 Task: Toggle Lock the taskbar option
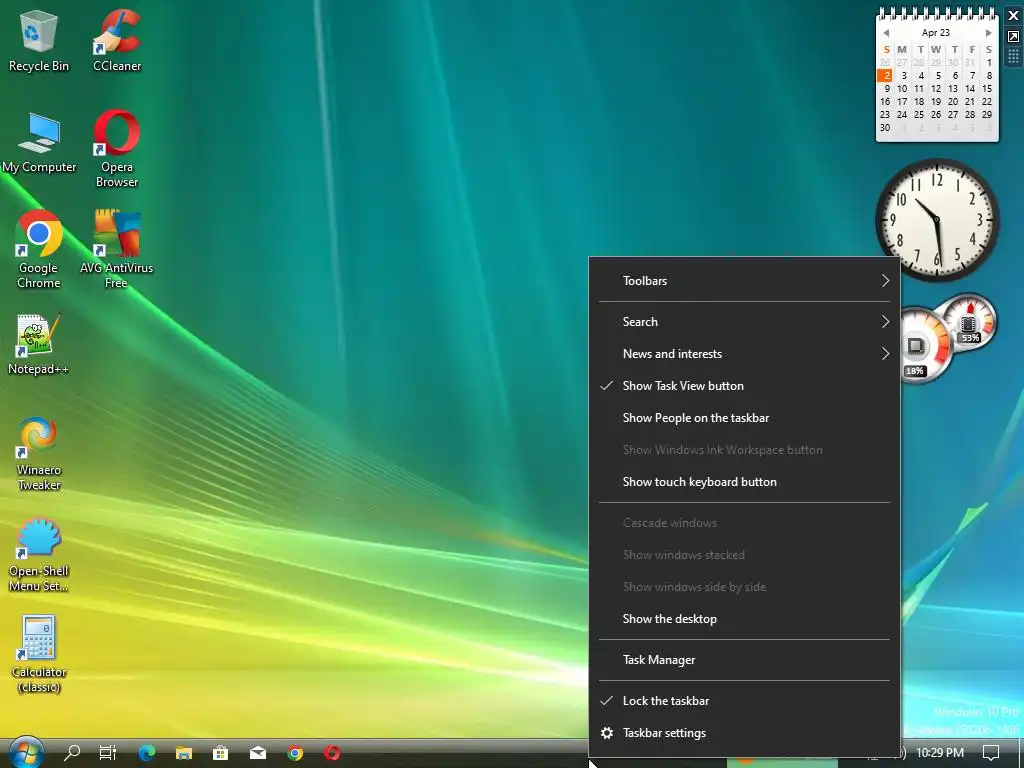744,701
